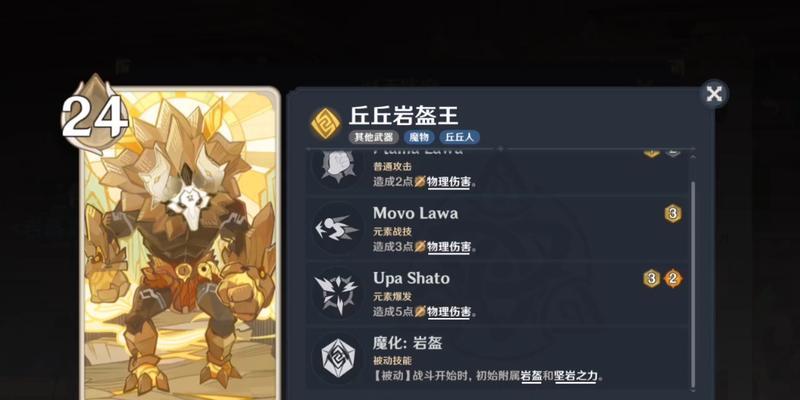
Task: Open 物理伤害 link under Movo Lawa
Action: coord(448,247)
